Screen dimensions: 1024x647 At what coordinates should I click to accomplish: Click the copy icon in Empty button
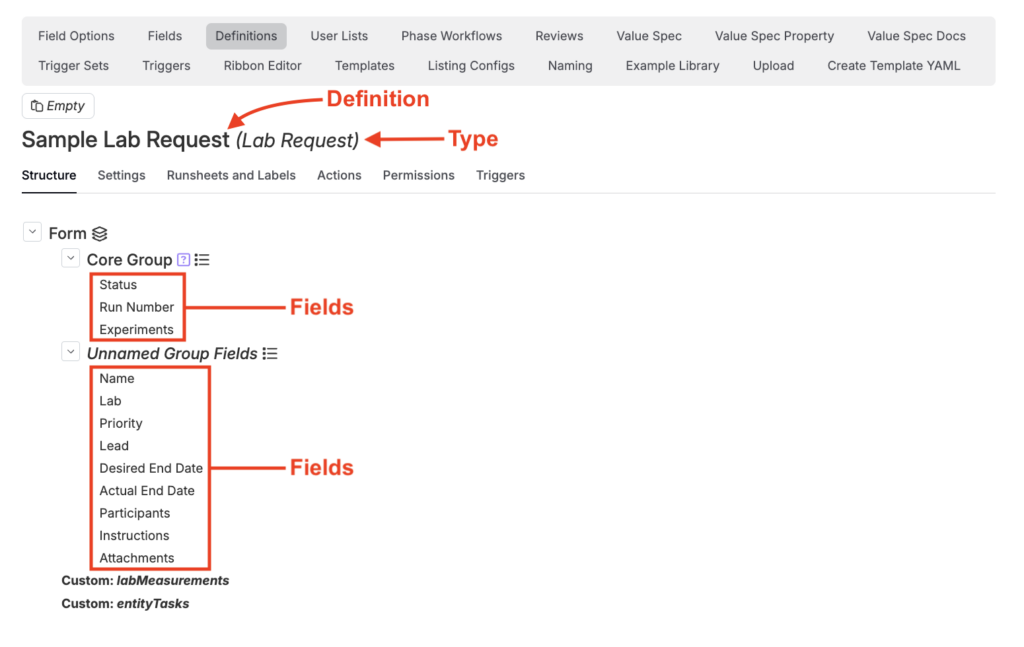click(x=37, y=106)
